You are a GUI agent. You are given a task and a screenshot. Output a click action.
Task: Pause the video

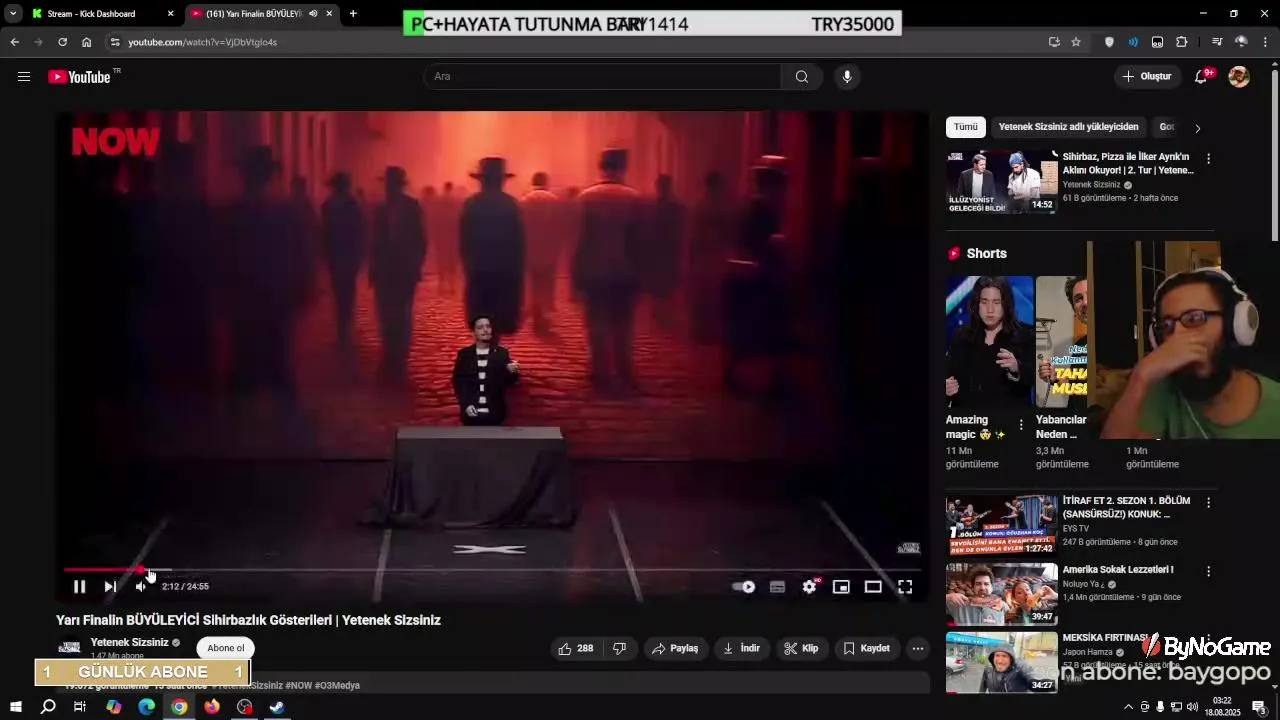(x=79, y=587)
